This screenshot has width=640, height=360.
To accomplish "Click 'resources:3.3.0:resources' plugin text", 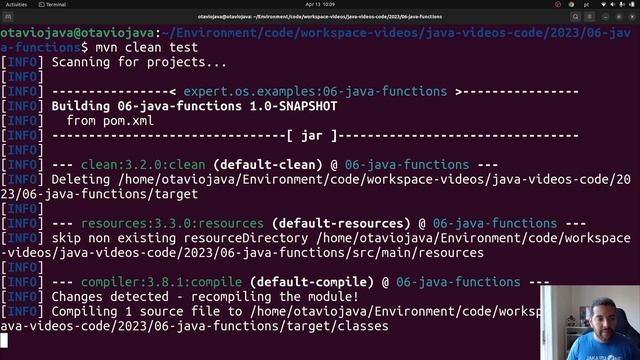I will 172,223.
